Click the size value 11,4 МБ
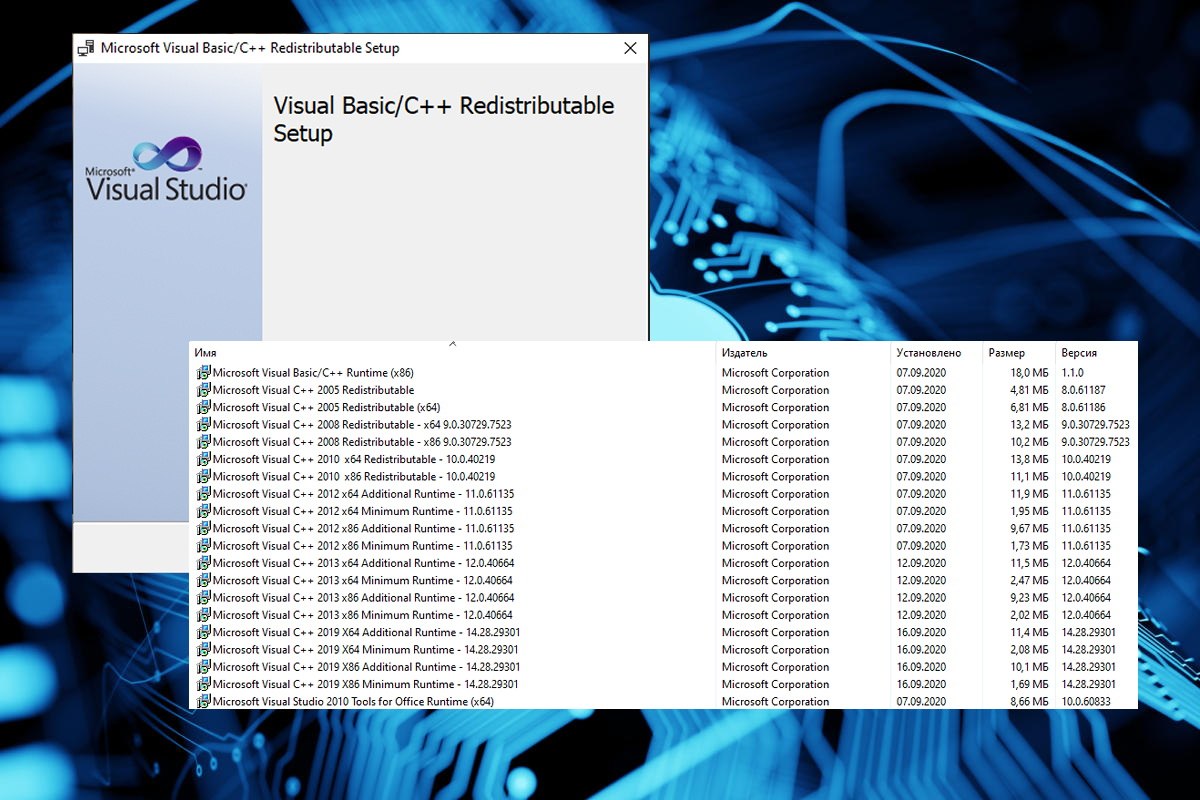The width and height of the screenshot is (1200, 800). (x=1027, y=632)
